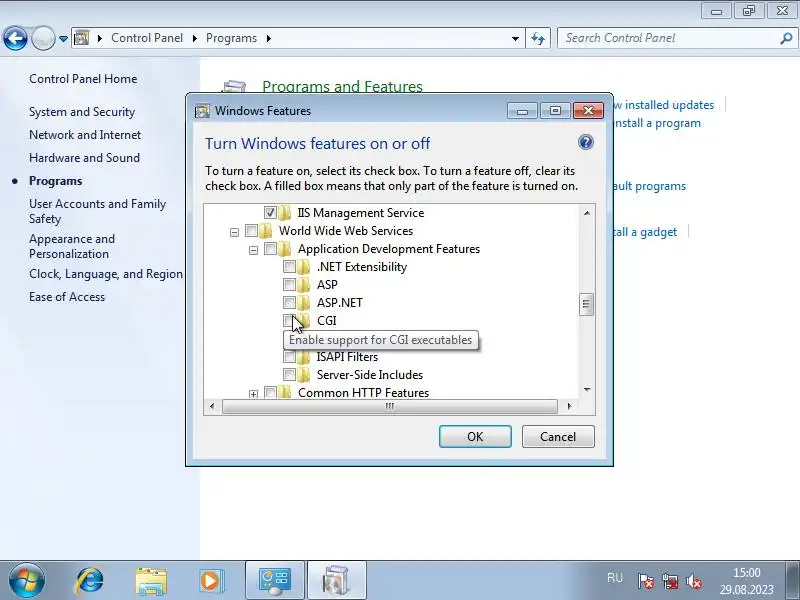Click the Windows Features title bar icon
The image size is (800, 600).
(x=202, y=111)
